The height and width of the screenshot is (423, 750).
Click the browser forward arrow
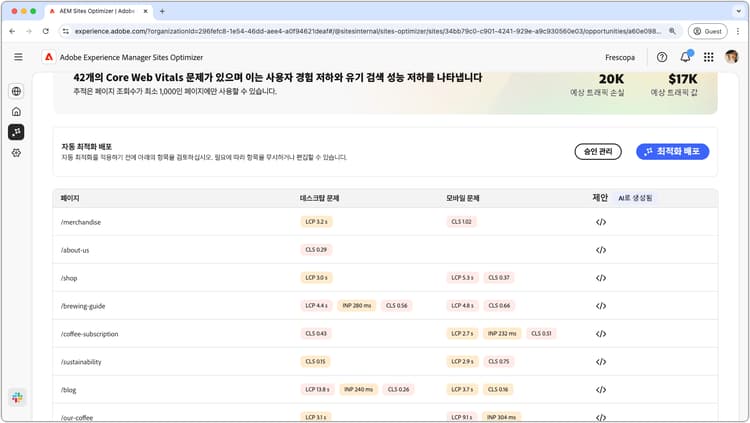pos(29,31)
